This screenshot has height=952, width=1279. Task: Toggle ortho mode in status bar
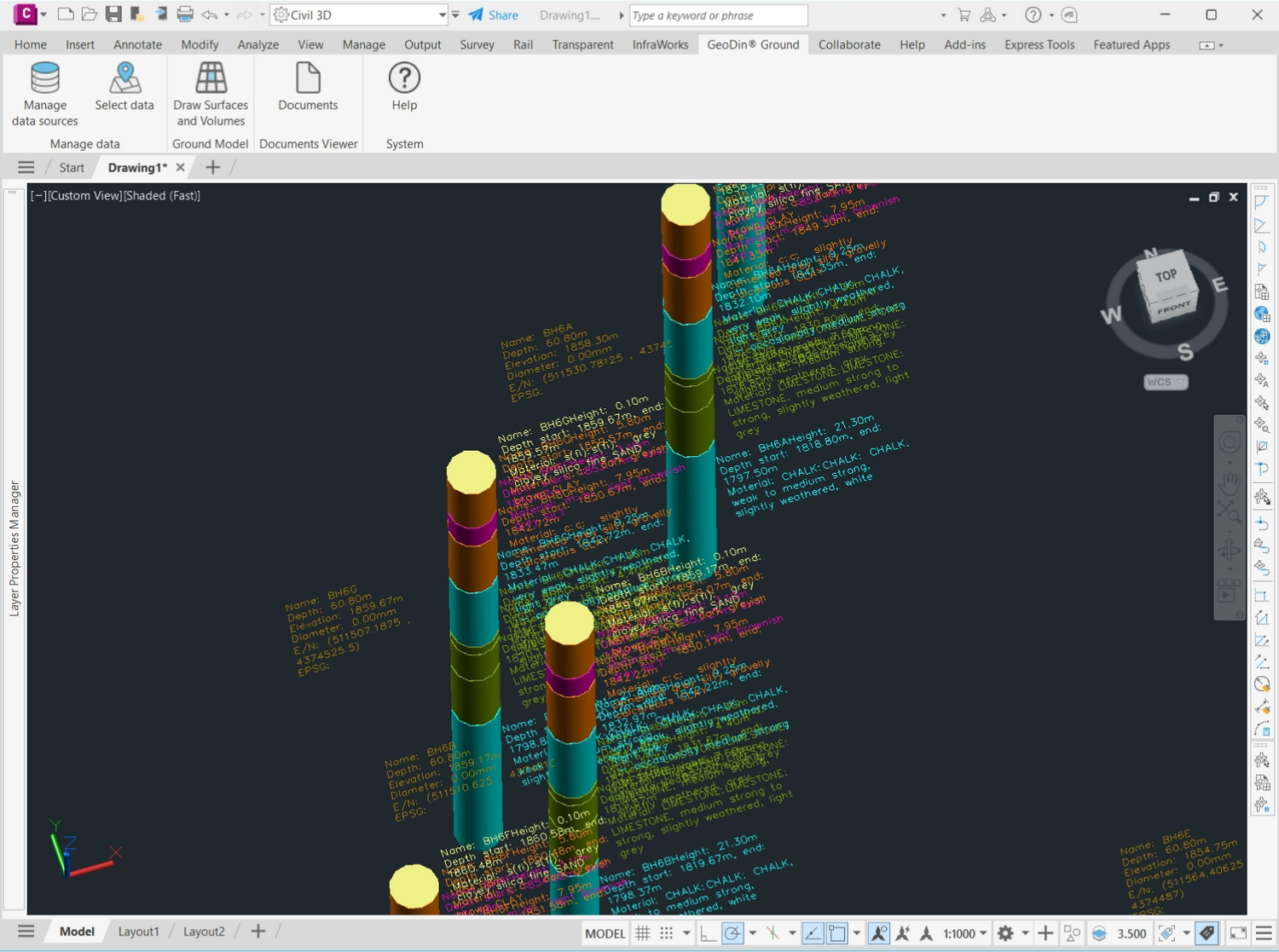708,933
